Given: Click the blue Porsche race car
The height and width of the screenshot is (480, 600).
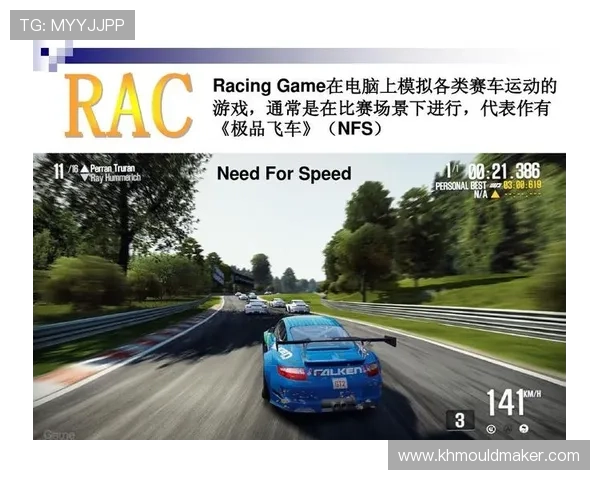Looking at the screenshot, I should click(325, 362).
